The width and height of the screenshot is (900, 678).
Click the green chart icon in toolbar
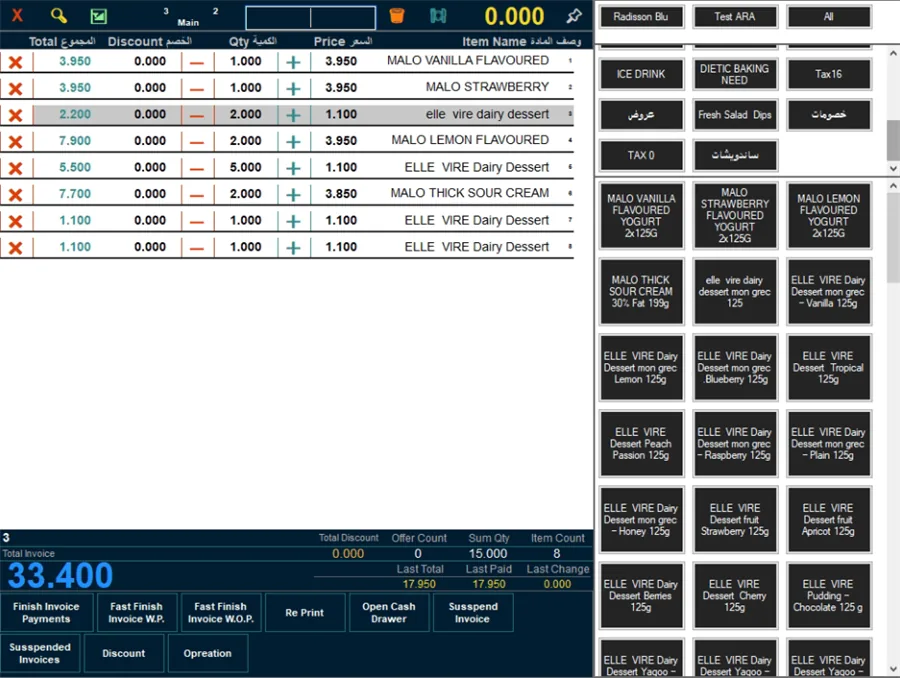click(99, 16)
